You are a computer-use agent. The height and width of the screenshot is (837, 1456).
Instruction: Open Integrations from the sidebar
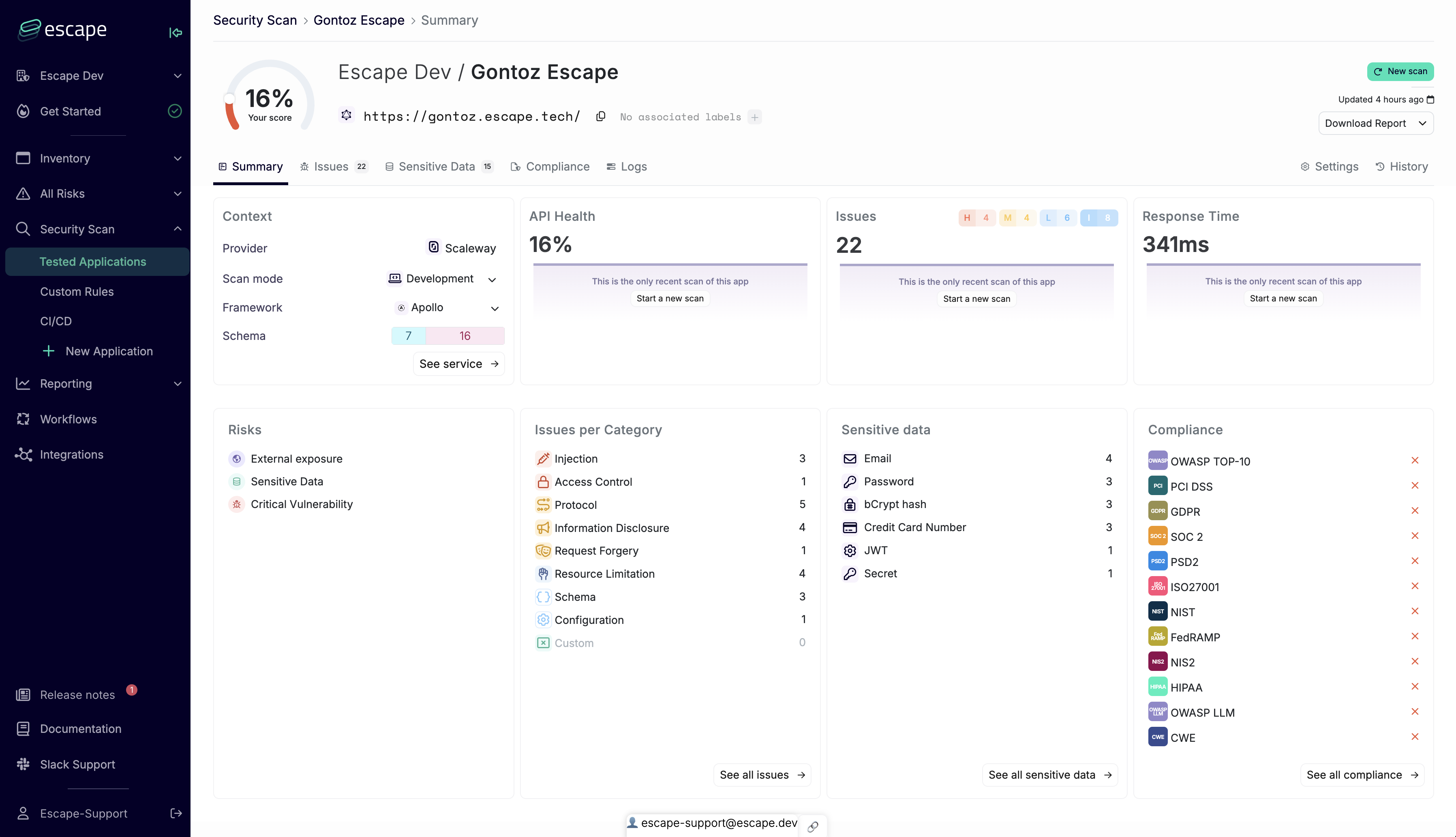pyautogui.click(x=71, y=454)
